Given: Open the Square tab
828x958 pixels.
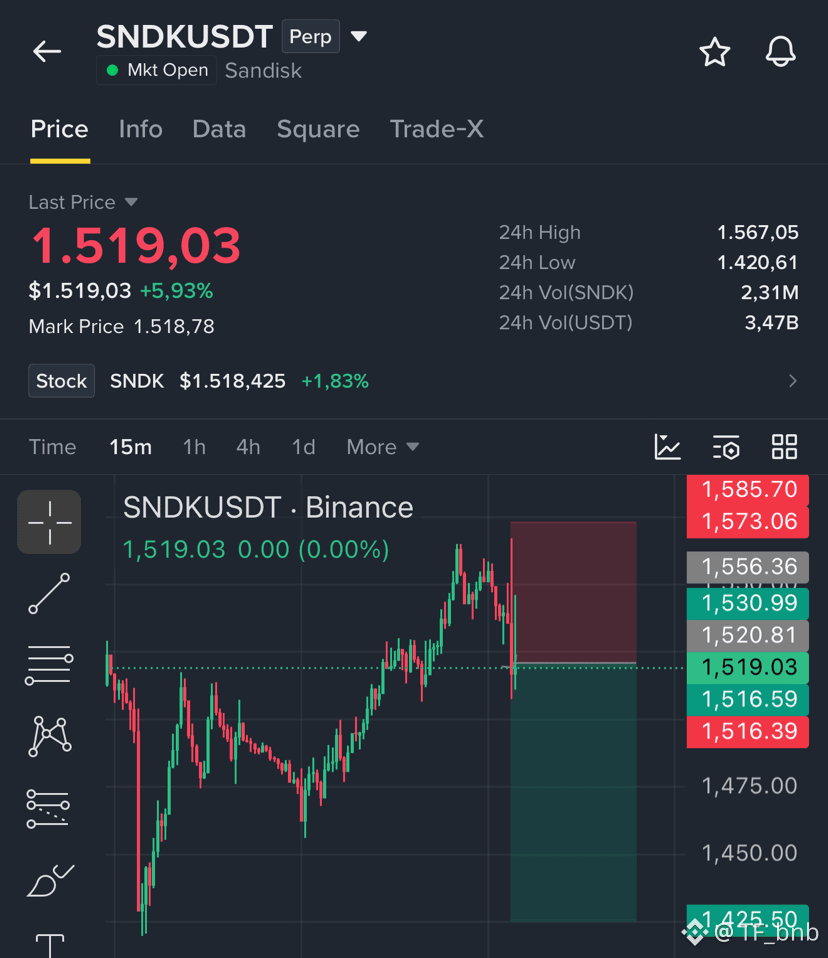Looking at the screenshot, I should pyautogui.click(x=318, y=130).
